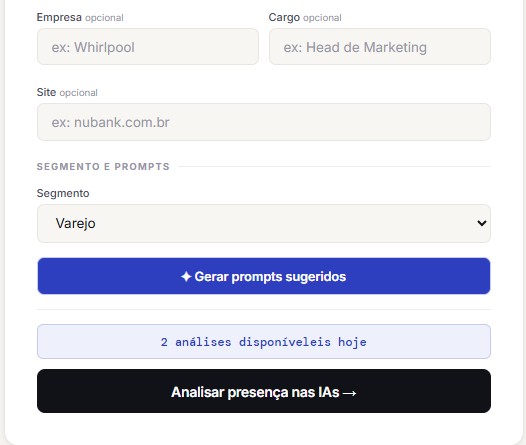Click the Empresa field label

59,17
